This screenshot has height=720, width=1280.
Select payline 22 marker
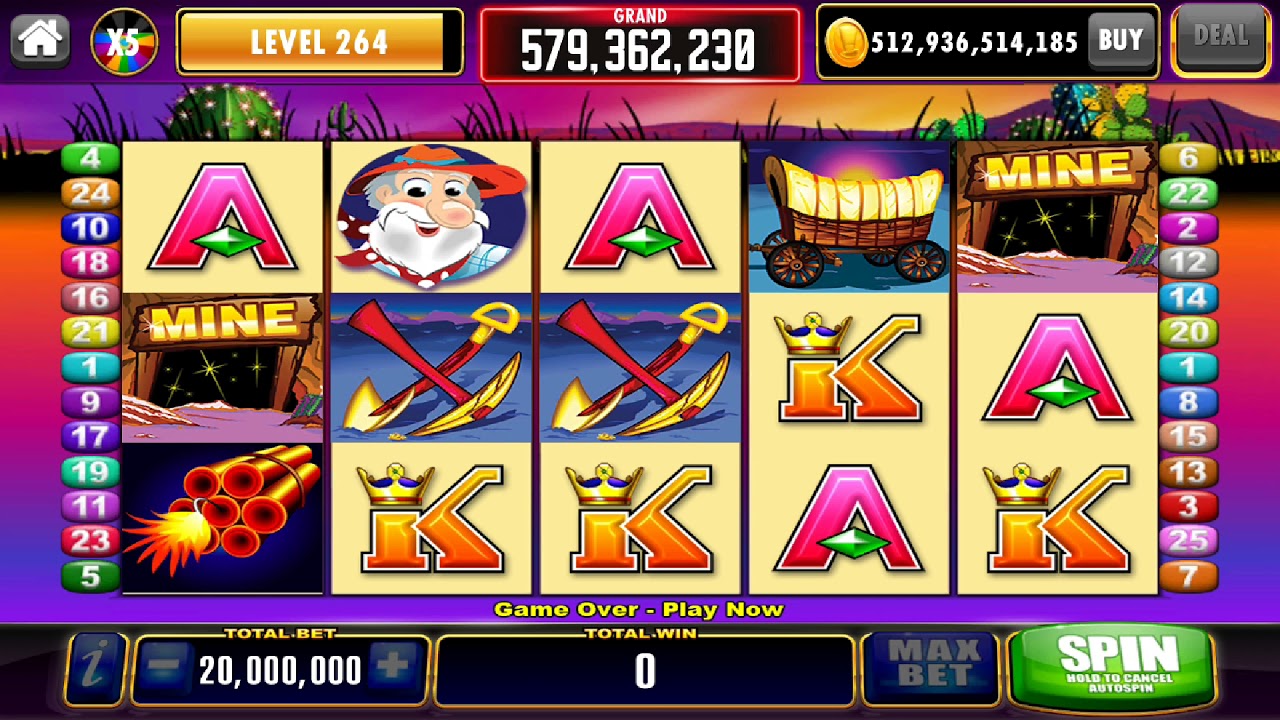(1188, 193)
